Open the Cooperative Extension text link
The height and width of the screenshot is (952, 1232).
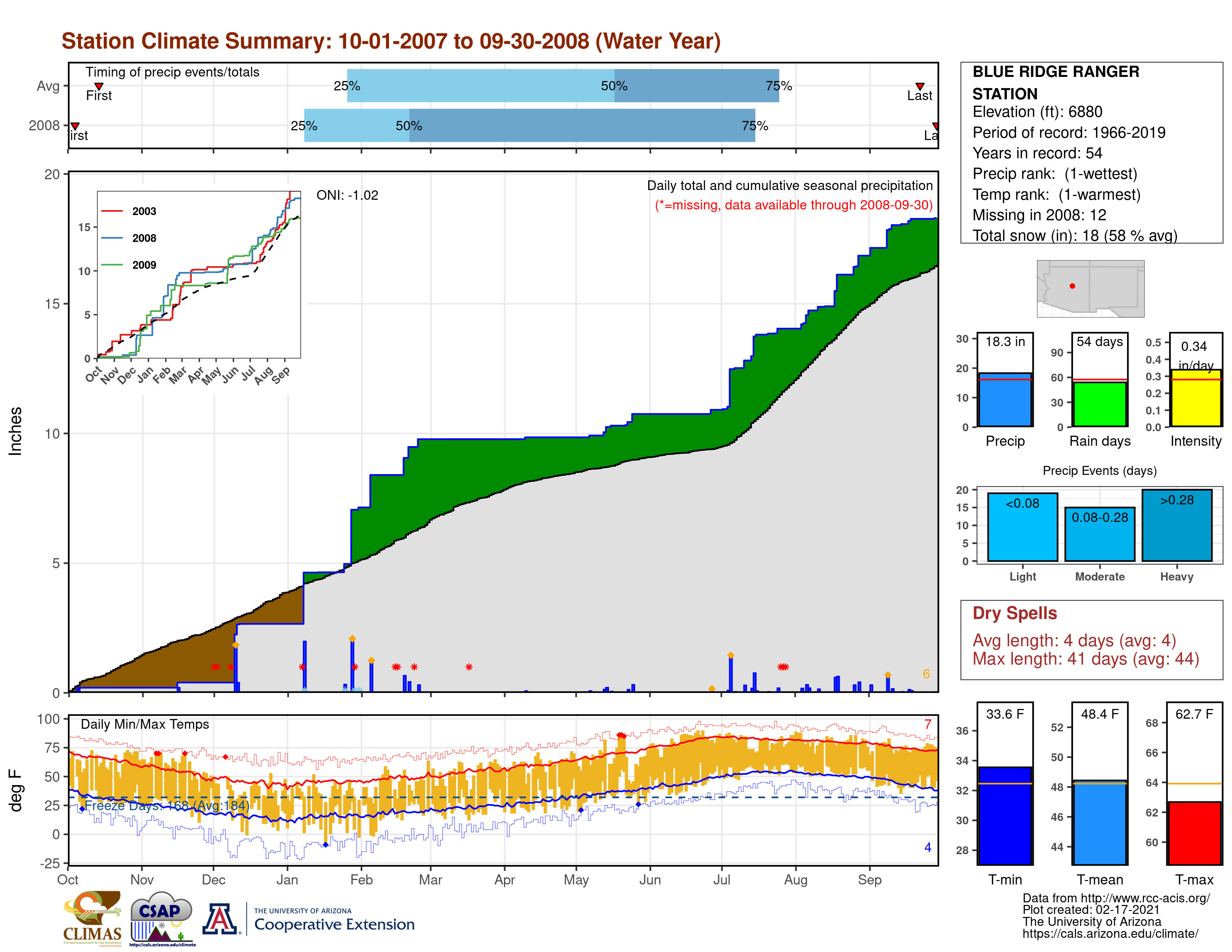pos(334,924)
